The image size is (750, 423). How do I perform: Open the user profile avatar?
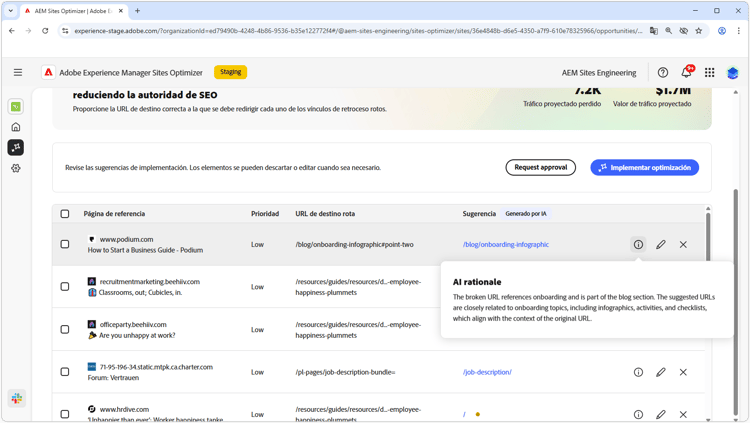click(x=732, y=73)
